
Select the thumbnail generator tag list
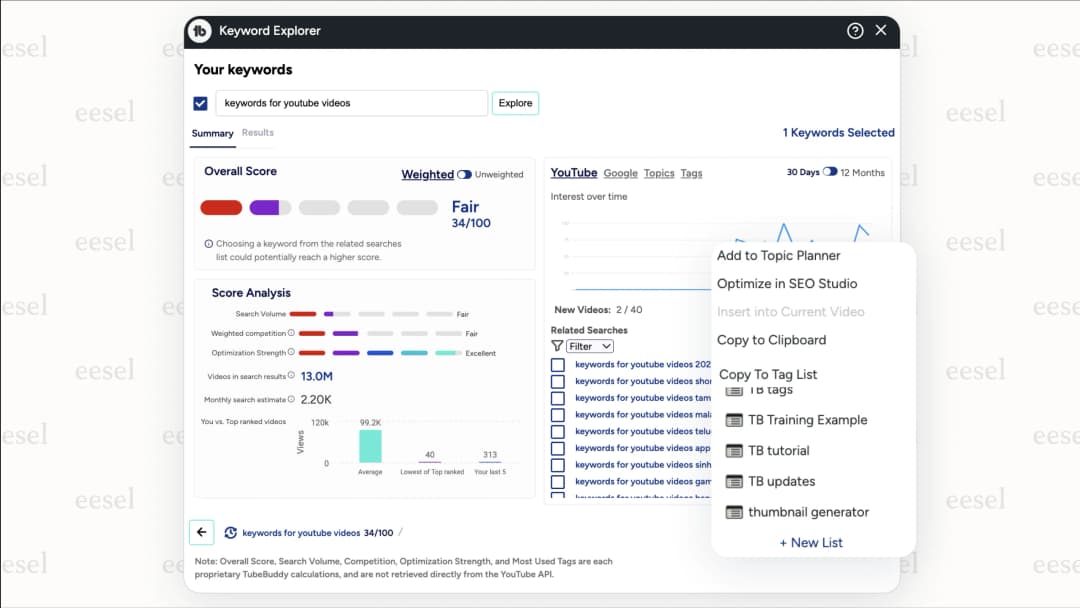[x=809, y=512]
